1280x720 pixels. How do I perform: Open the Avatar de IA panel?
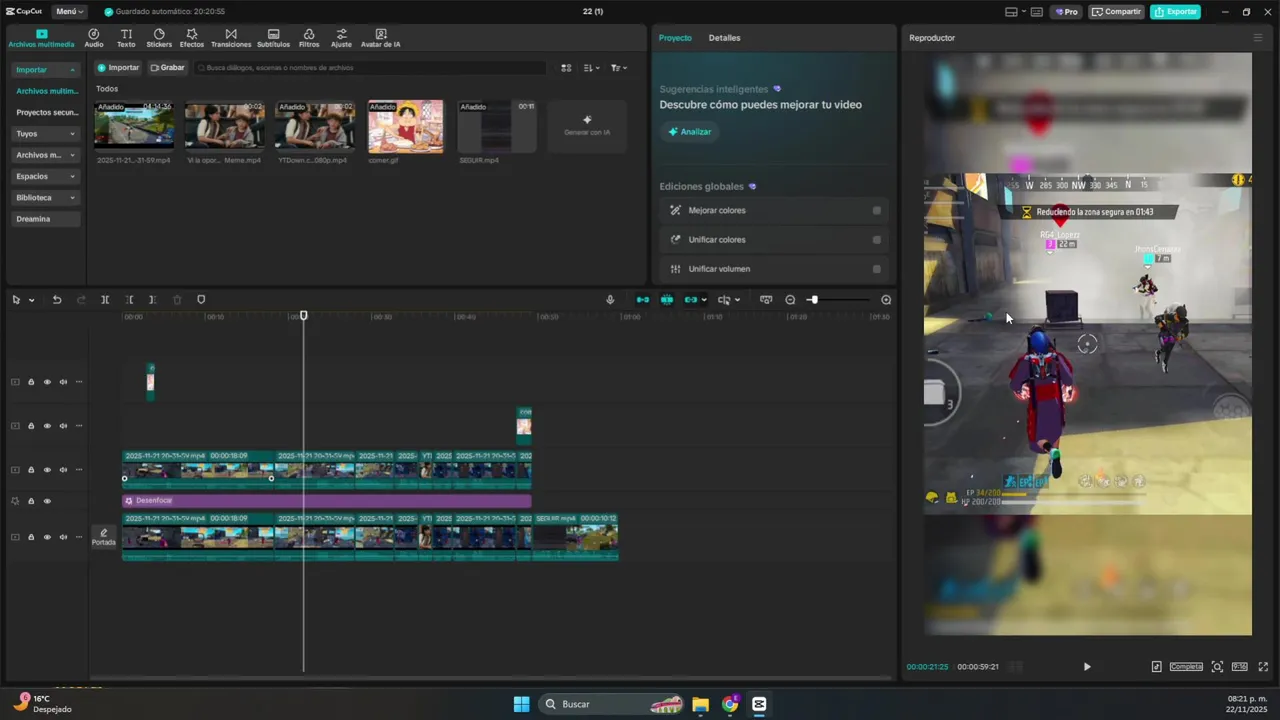pyautogui.click(x=380, y=38)
